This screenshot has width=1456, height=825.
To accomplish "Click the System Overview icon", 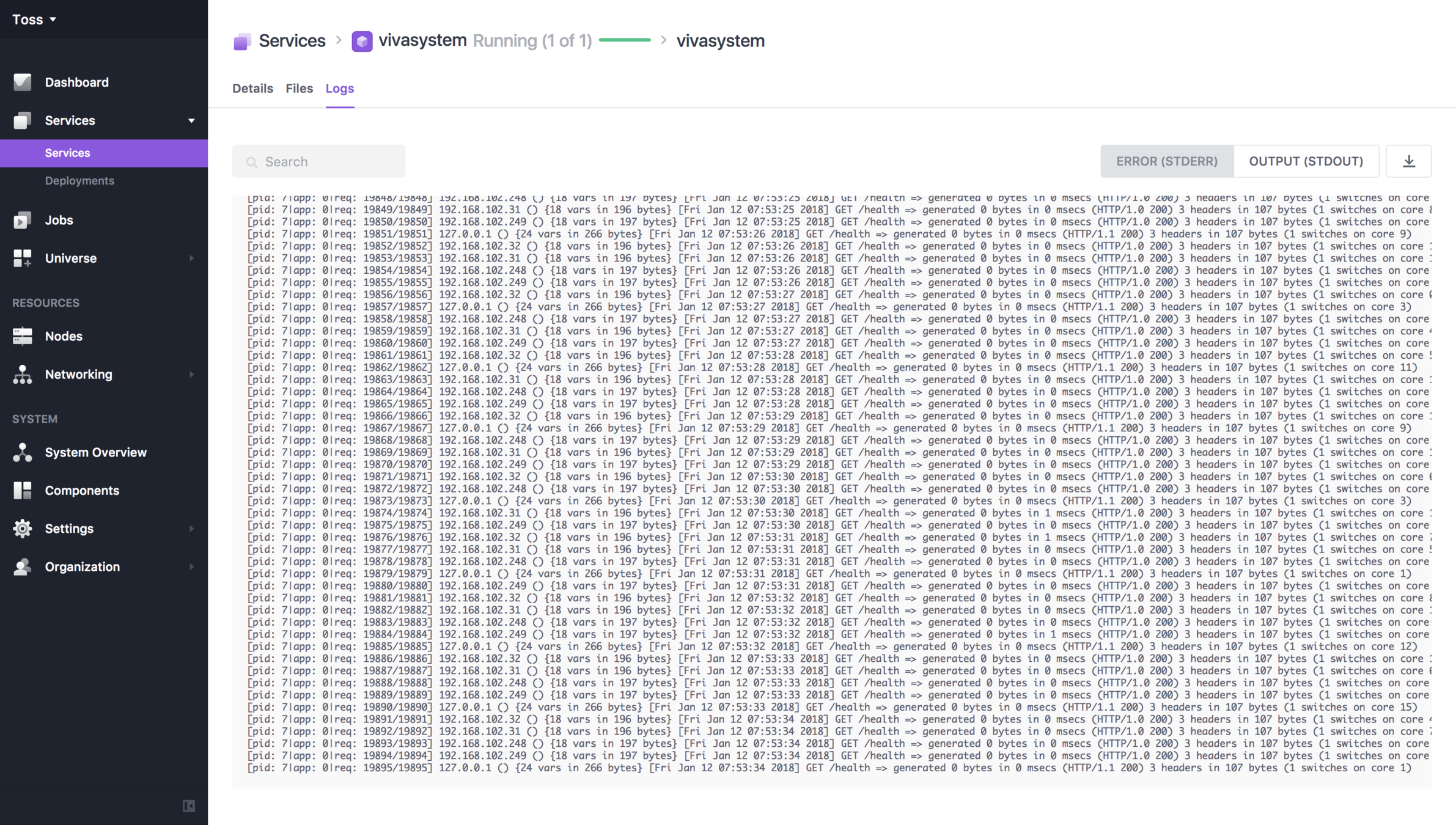I will [23, 452].
